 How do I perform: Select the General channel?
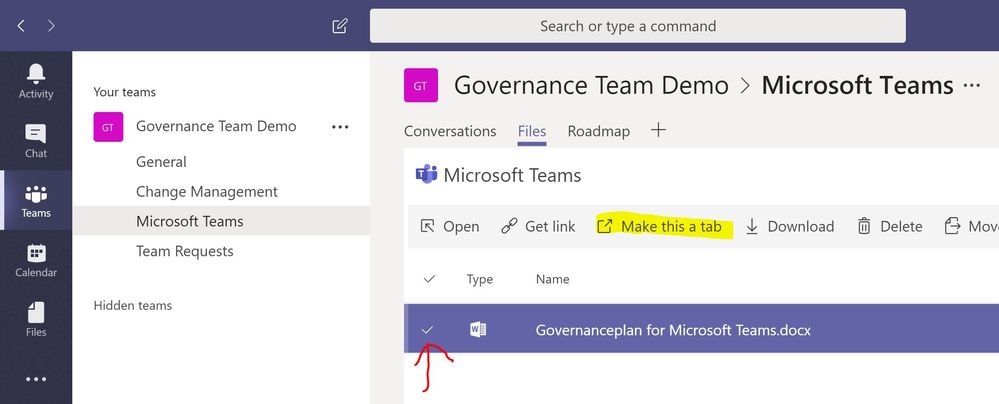point(161,162)
